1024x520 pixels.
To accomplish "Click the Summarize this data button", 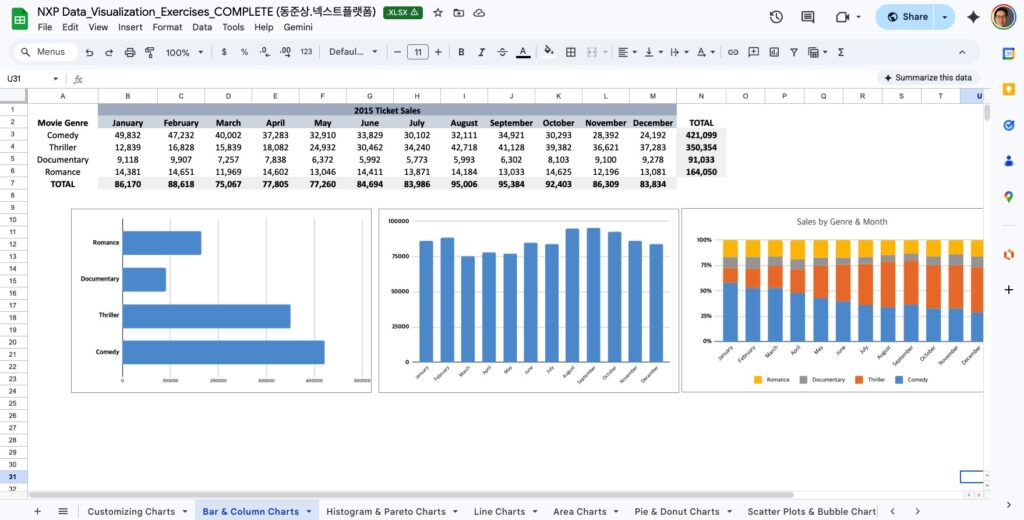I will point(926,78).
